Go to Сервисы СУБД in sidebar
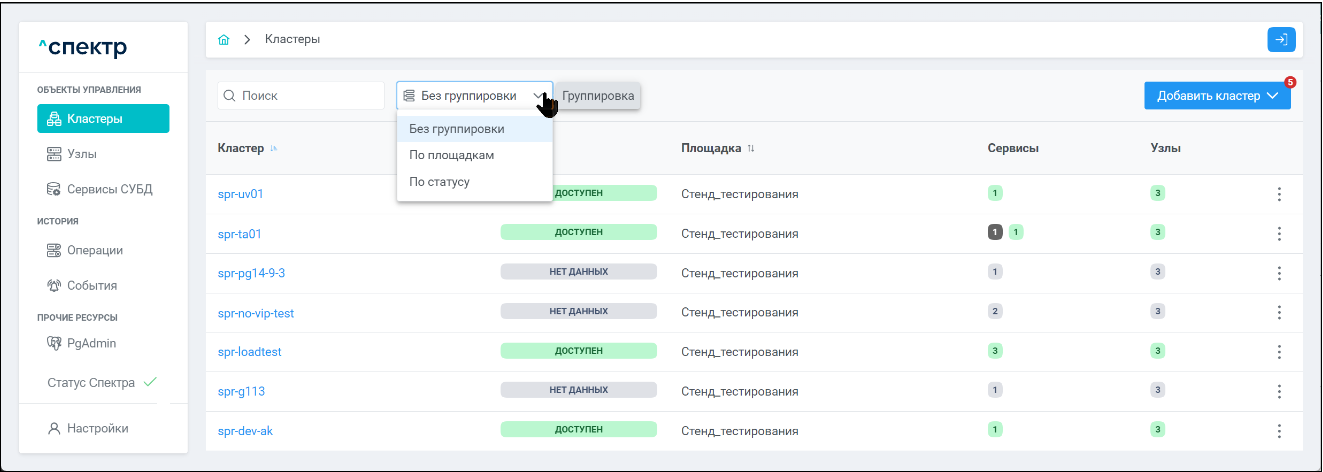 pyautogui.click(x=109, y=189)
